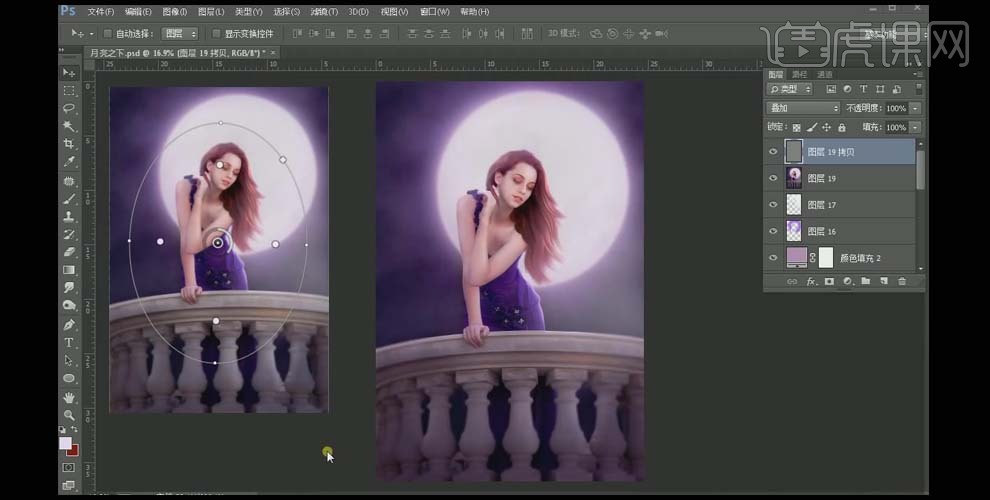Image resolution: width=990 pixels, height=500 pixels.
Task: Select the Dodge tool
Action: 69,305
